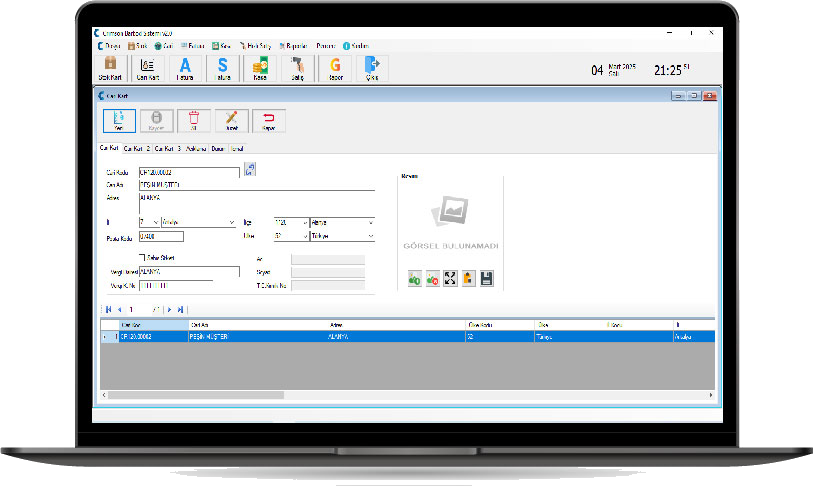
Task: Click the trash can Sil icon
Action: click(193, 121)
